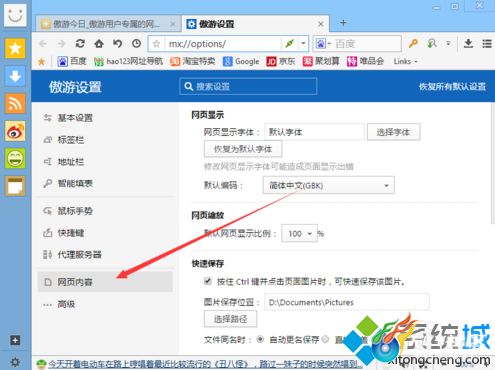Screen dimensions: 495x370
Task: Go to the home page
Action: point(99,44)
